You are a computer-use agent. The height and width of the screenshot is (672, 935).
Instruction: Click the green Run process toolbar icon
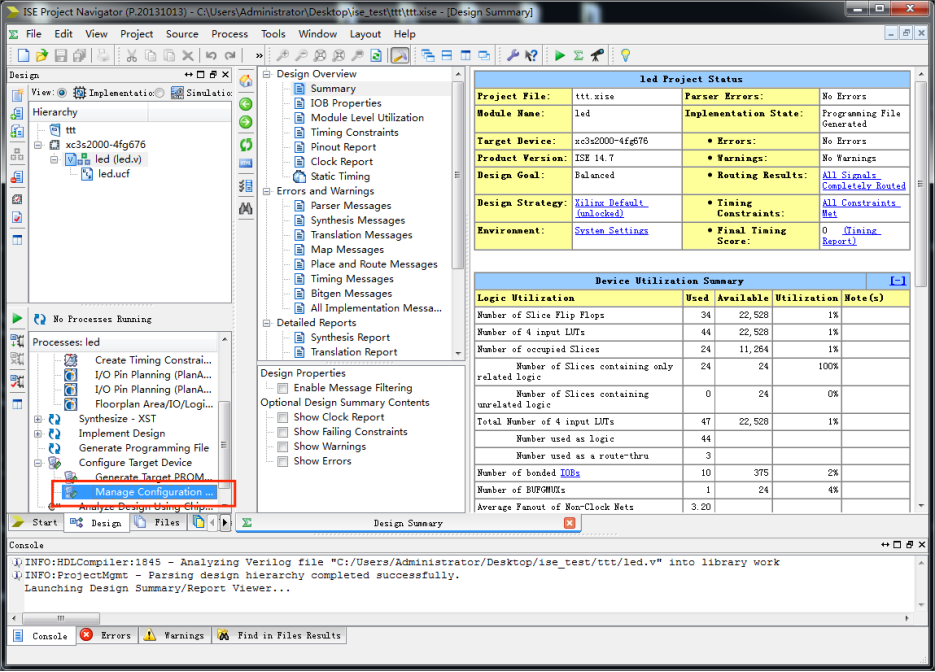coord(560,56)
